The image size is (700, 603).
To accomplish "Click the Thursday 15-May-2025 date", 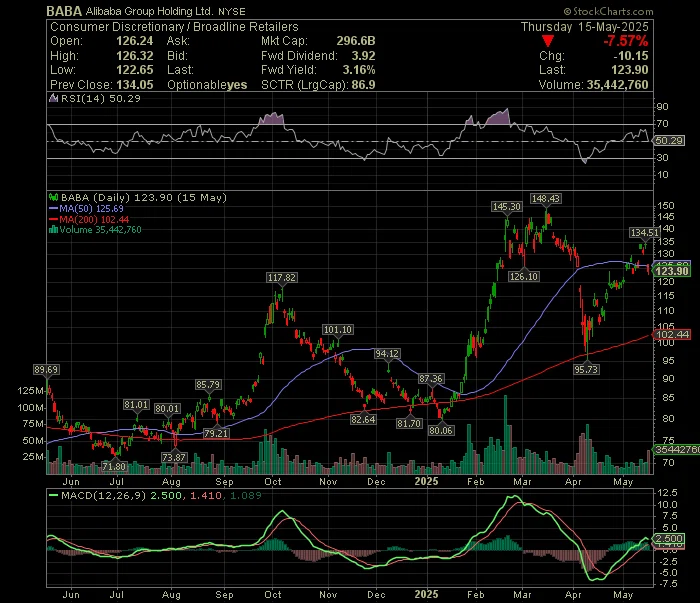I will pos(585,27).
